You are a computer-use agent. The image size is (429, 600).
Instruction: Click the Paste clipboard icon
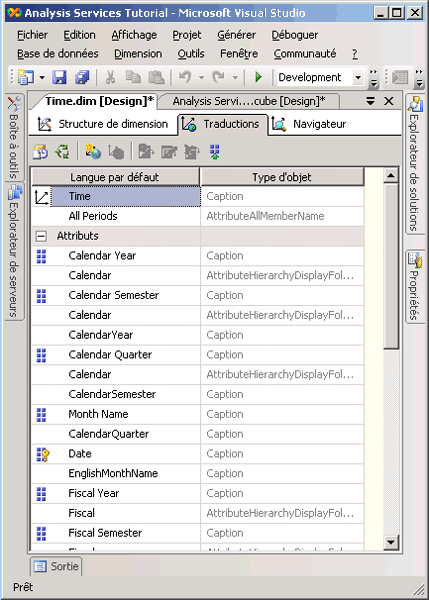156,77
